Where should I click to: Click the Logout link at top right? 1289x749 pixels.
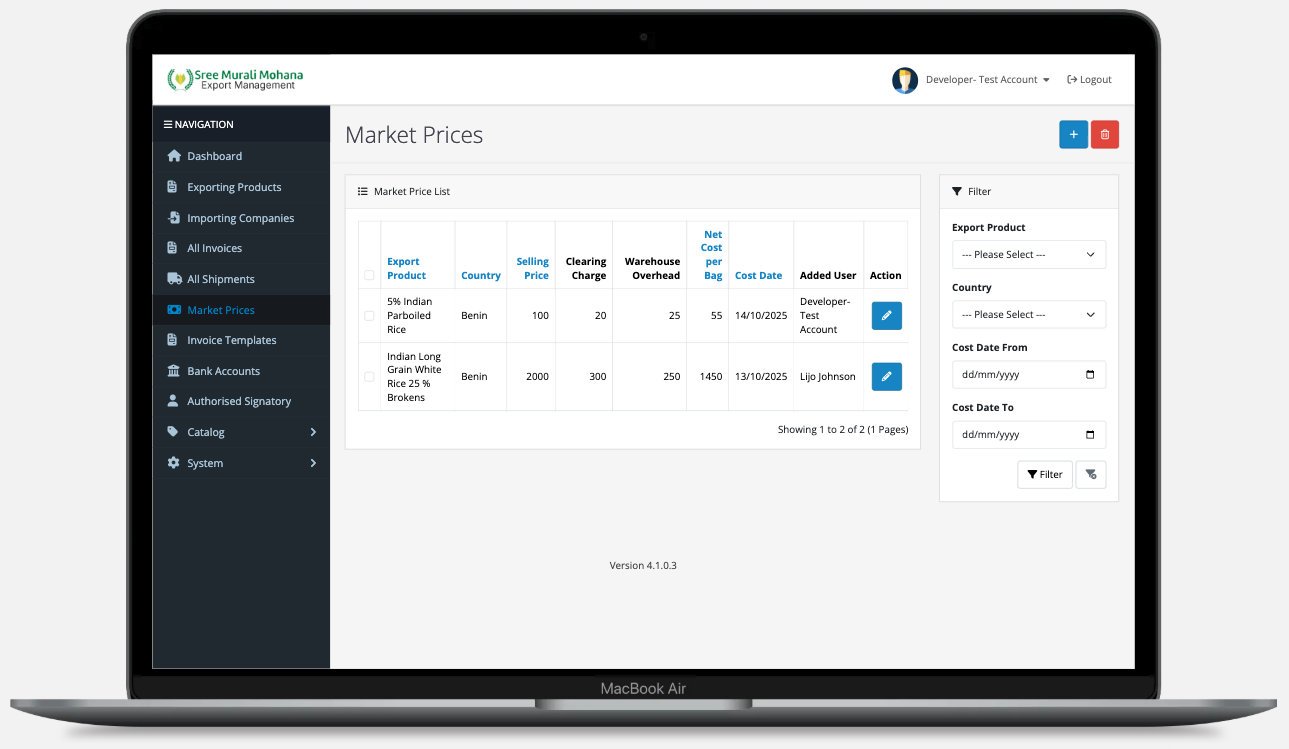(1088, 79)
